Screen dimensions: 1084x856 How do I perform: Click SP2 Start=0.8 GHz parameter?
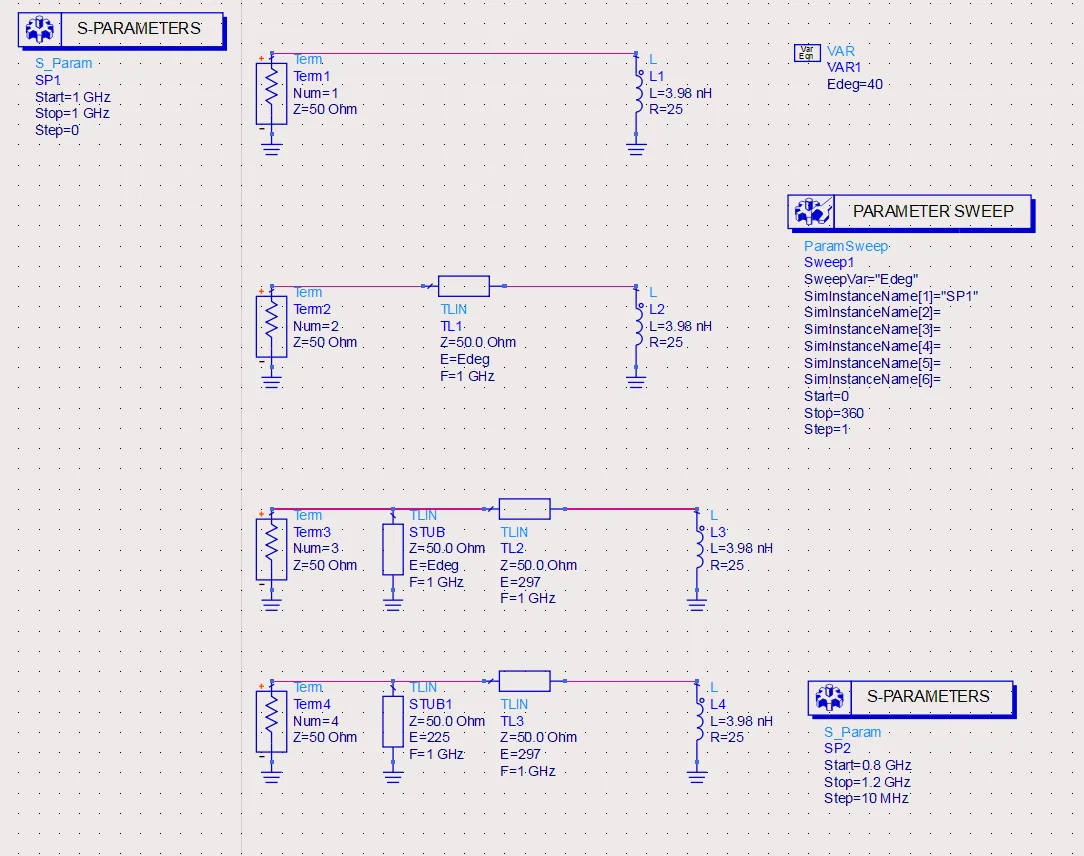[x=867, y=765]
